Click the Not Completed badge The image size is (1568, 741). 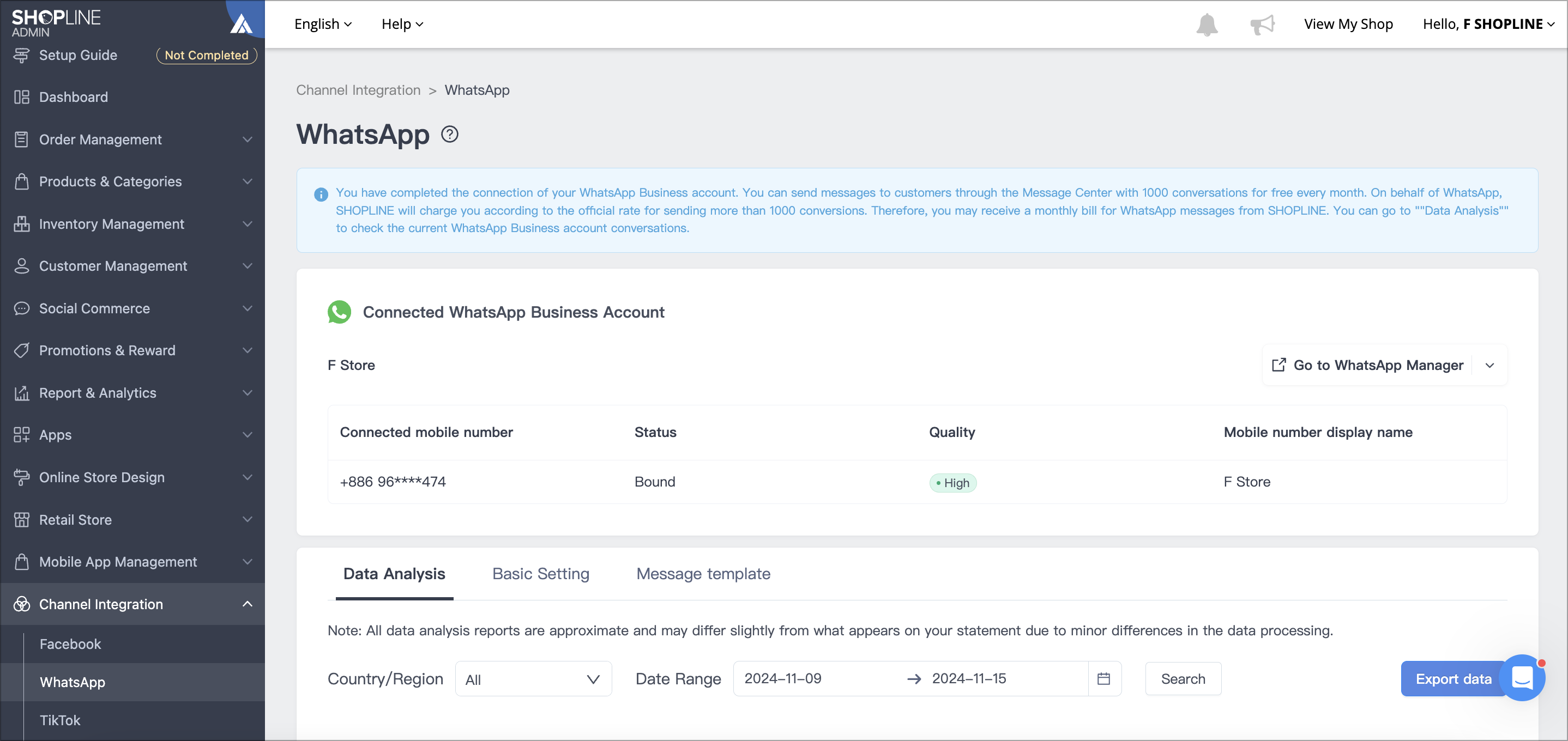pyautogui.click(x=206, y=56)
